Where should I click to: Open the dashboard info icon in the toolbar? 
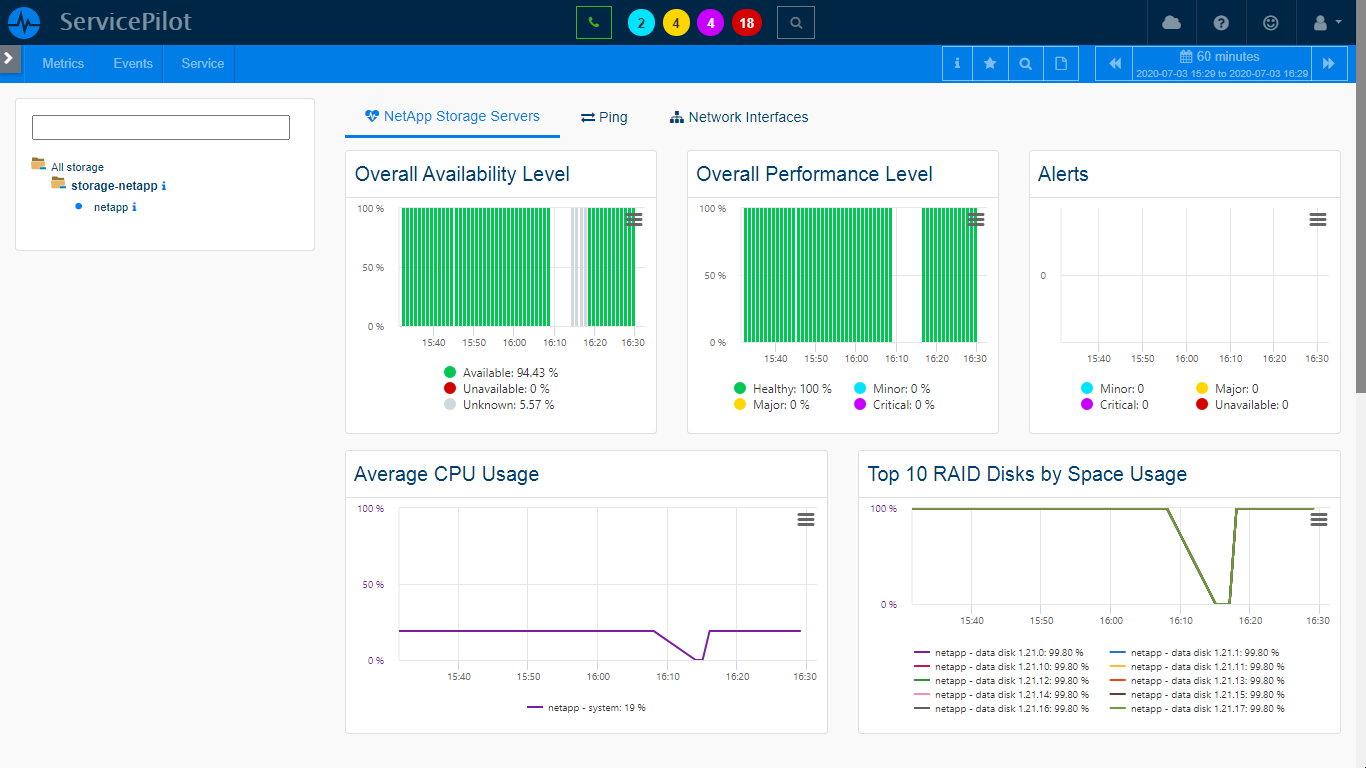coord(956,62)
